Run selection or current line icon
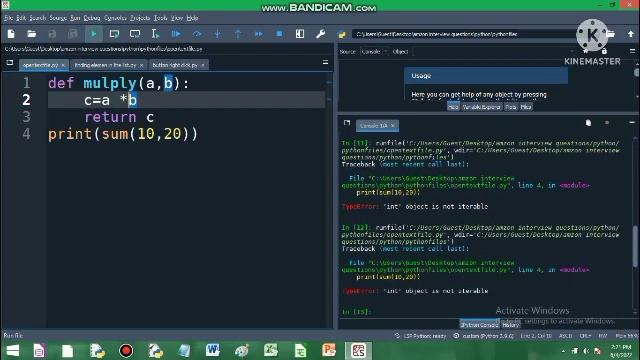 pos(155,34)
